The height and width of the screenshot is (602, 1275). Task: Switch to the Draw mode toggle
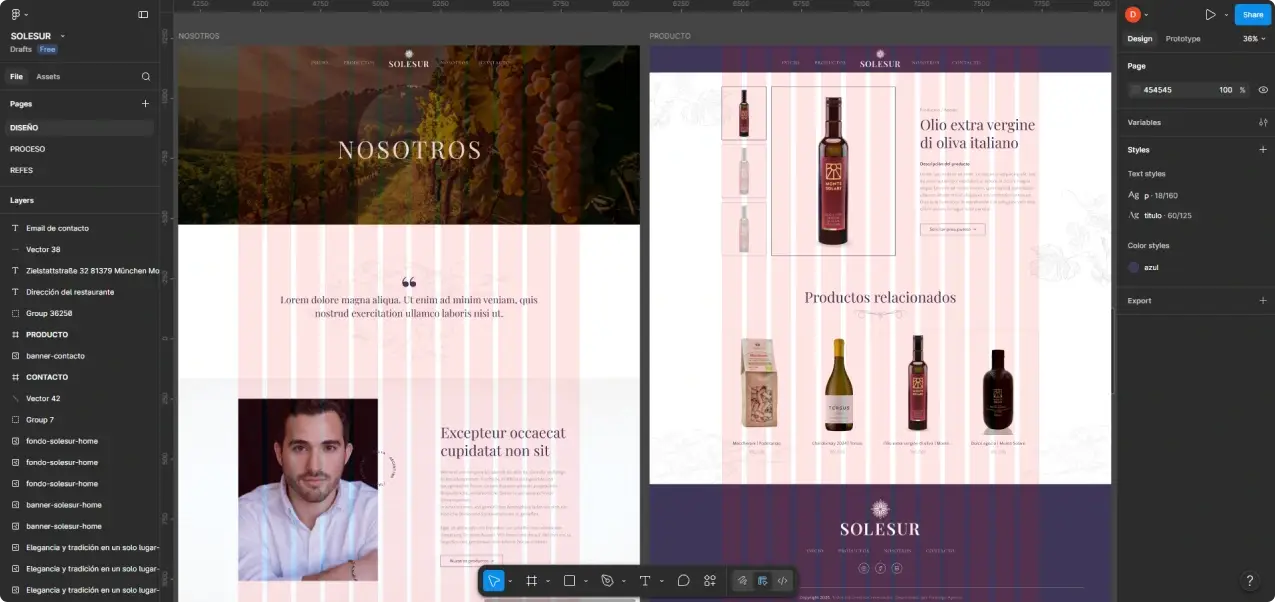[742, 581]
